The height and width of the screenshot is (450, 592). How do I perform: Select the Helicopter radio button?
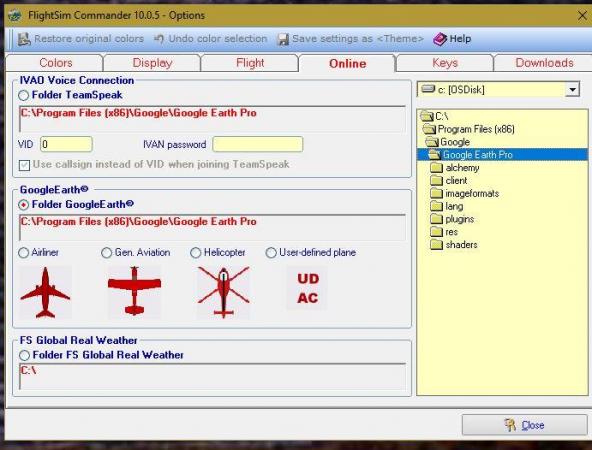tap(196, 253)
